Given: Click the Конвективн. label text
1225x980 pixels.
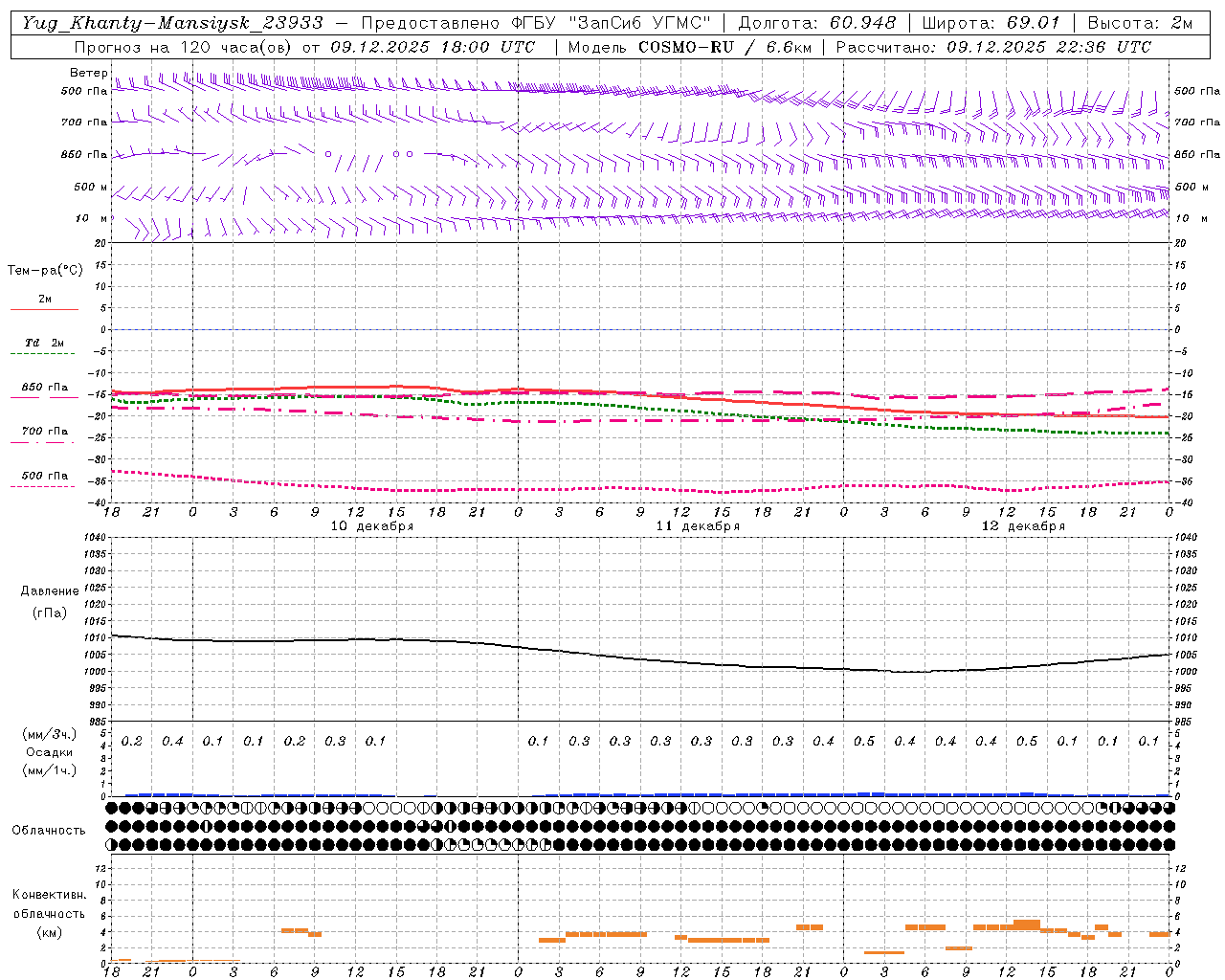Looking at the screenshot, I should tap(50, 895).
